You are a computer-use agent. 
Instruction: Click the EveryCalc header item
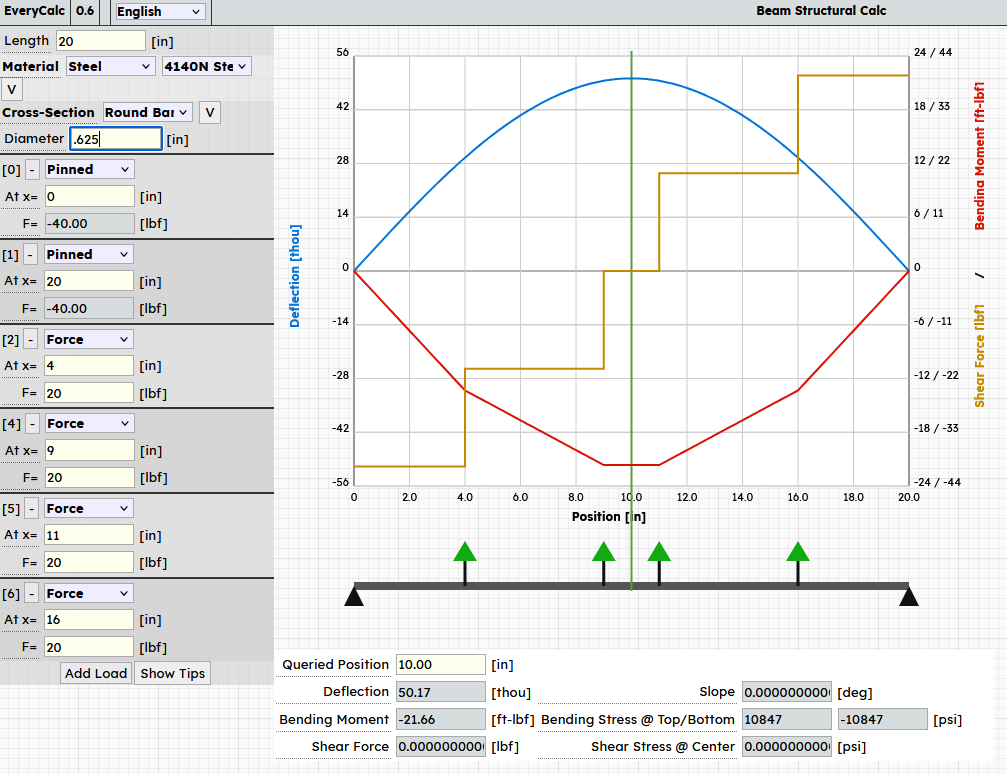[x=35, y=12]
